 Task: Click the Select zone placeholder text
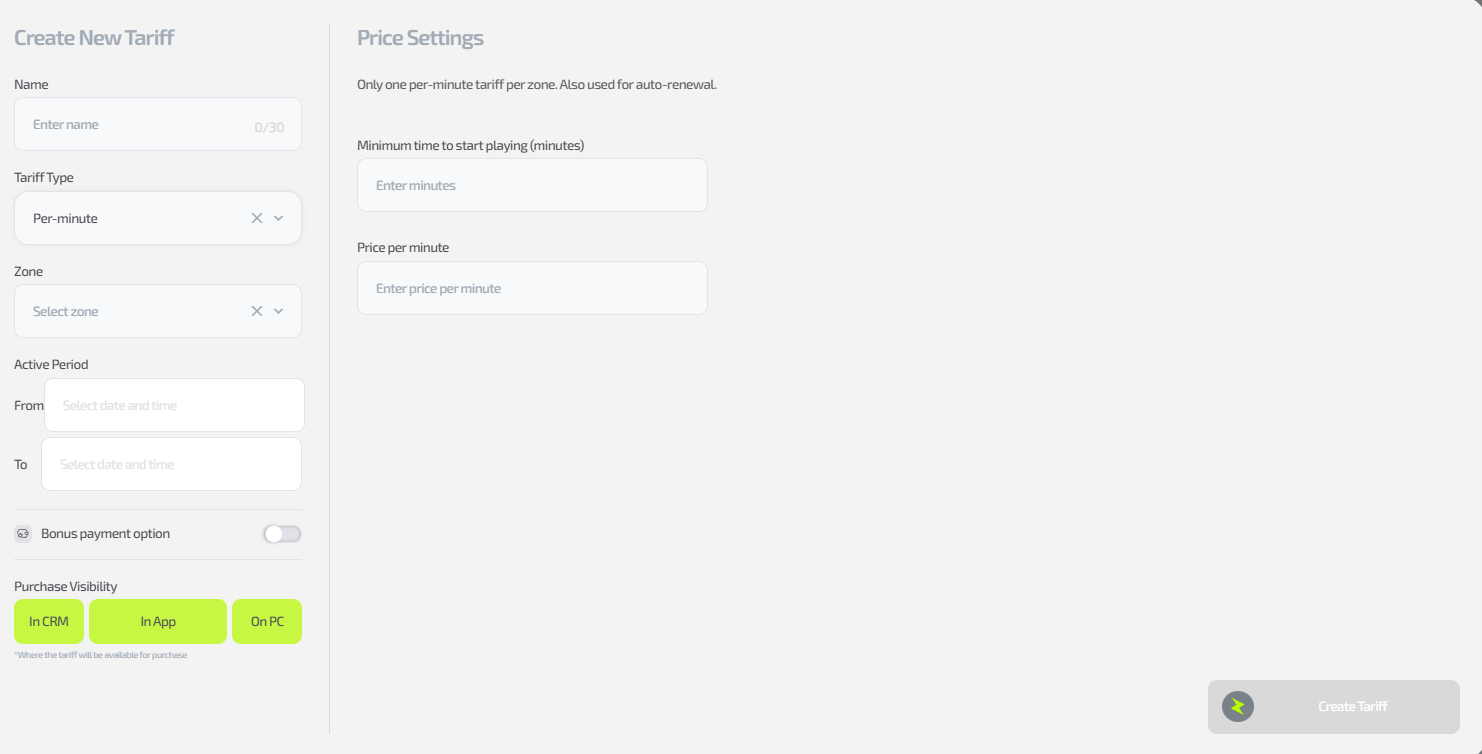coord(66,311)
